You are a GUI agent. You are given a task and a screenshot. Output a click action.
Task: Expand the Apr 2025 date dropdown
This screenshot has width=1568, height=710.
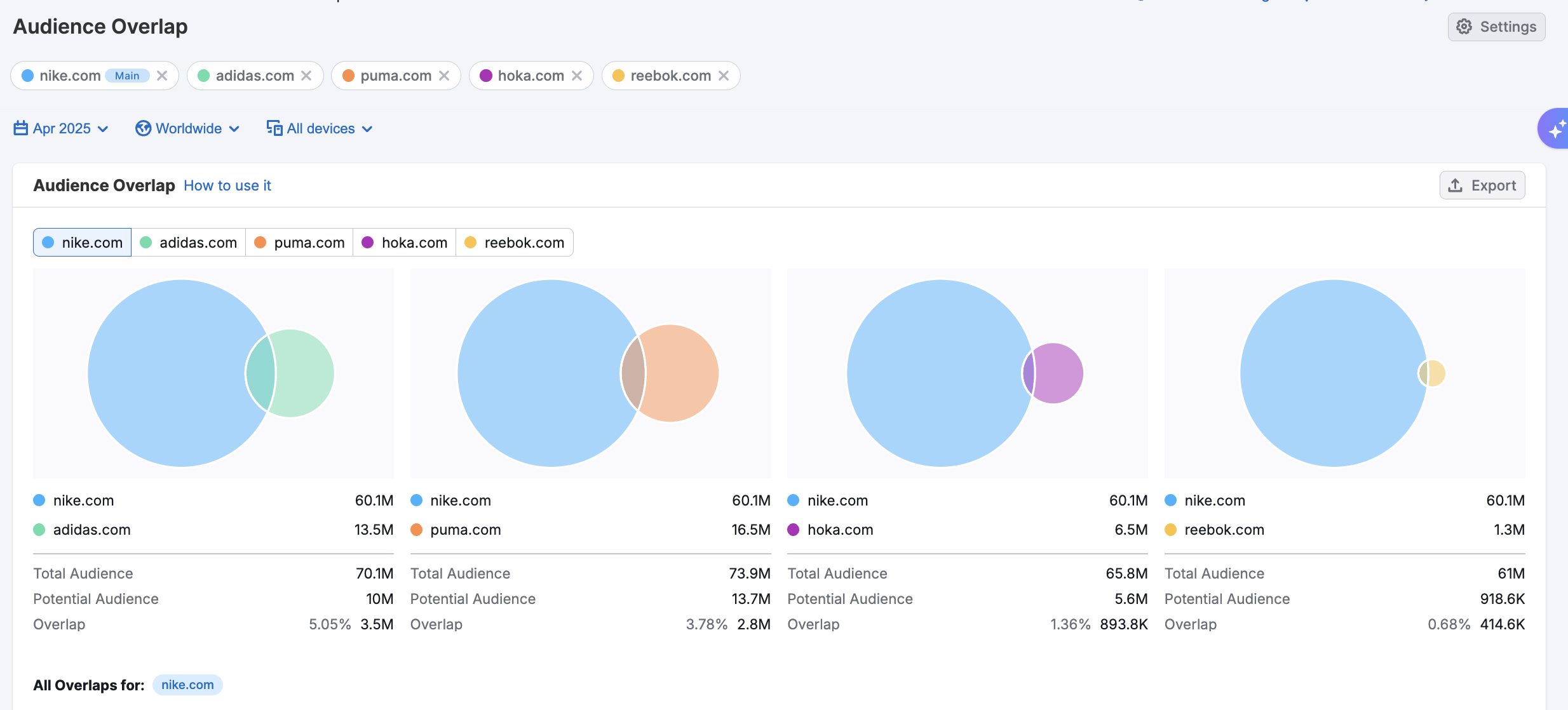point(62,128)
